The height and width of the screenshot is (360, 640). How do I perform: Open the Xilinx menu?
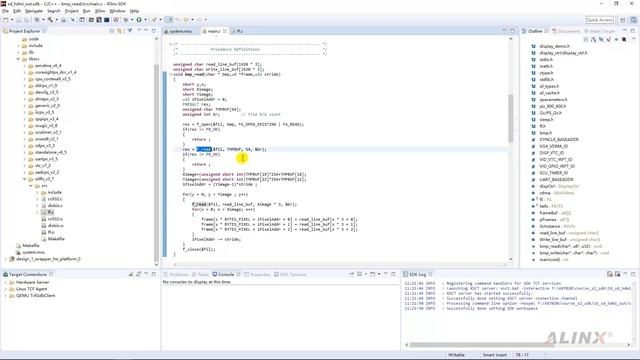click(x=100, y=11)
